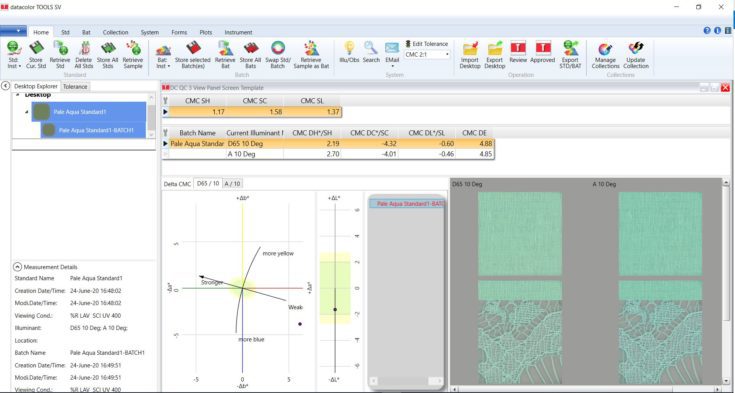The width and height of the screenshot is (735, 393).
Task: Open the CMC 2:1 tolerance dropdown
Action: click(x=427, y=54)
